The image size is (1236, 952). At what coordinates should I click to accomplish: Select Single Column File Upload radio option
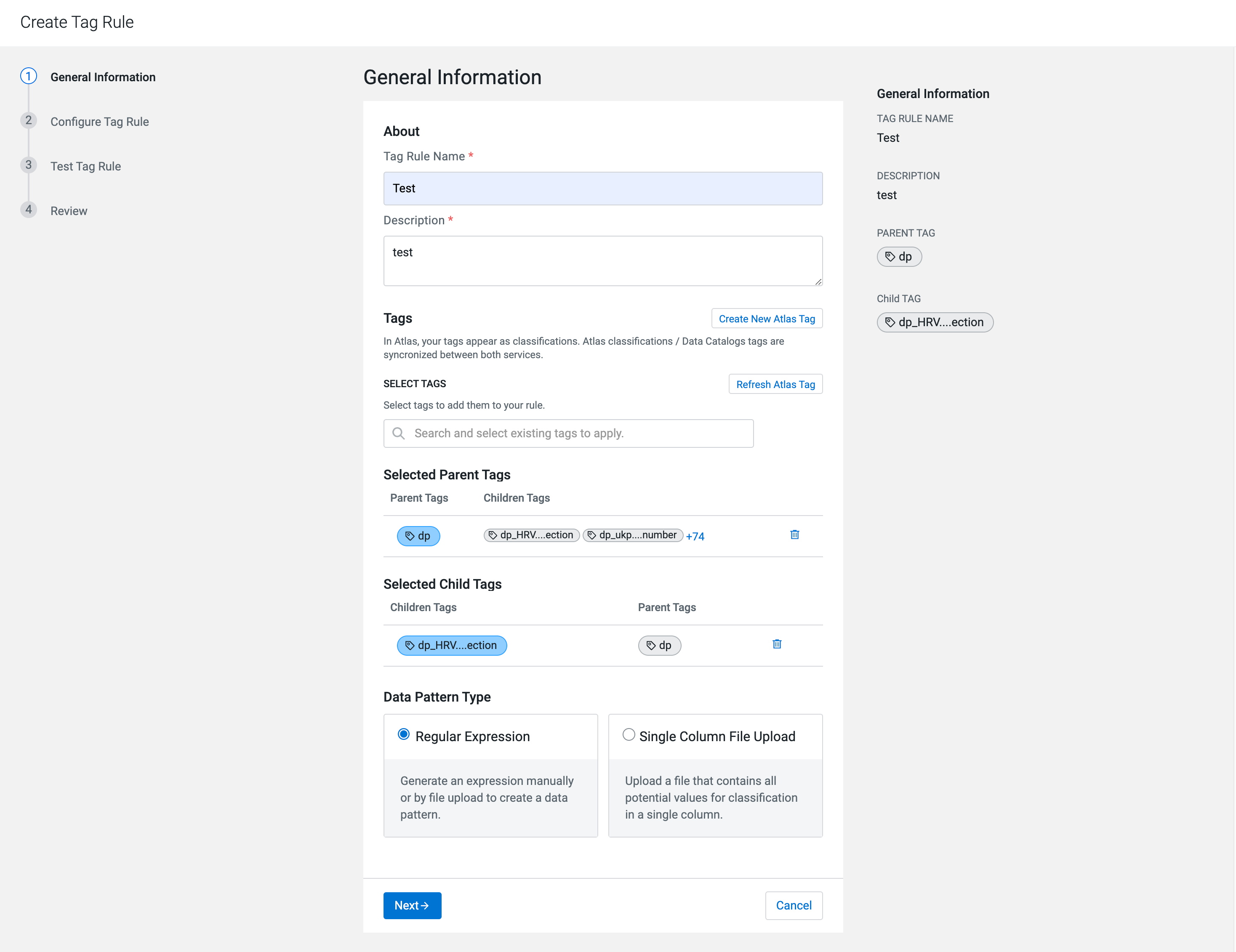(628, 734)
